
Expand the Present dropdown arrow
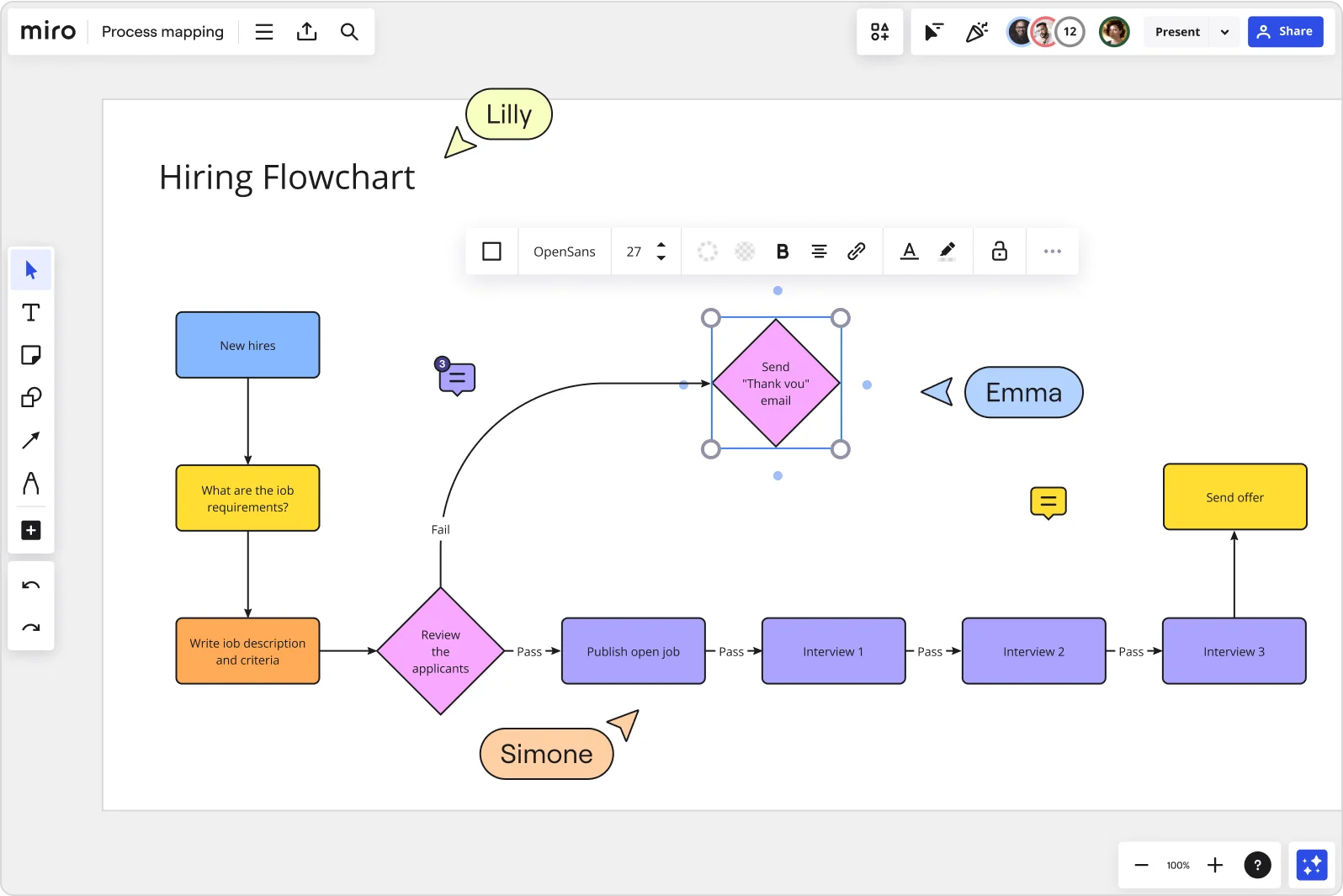click(x=1224, y=32)
